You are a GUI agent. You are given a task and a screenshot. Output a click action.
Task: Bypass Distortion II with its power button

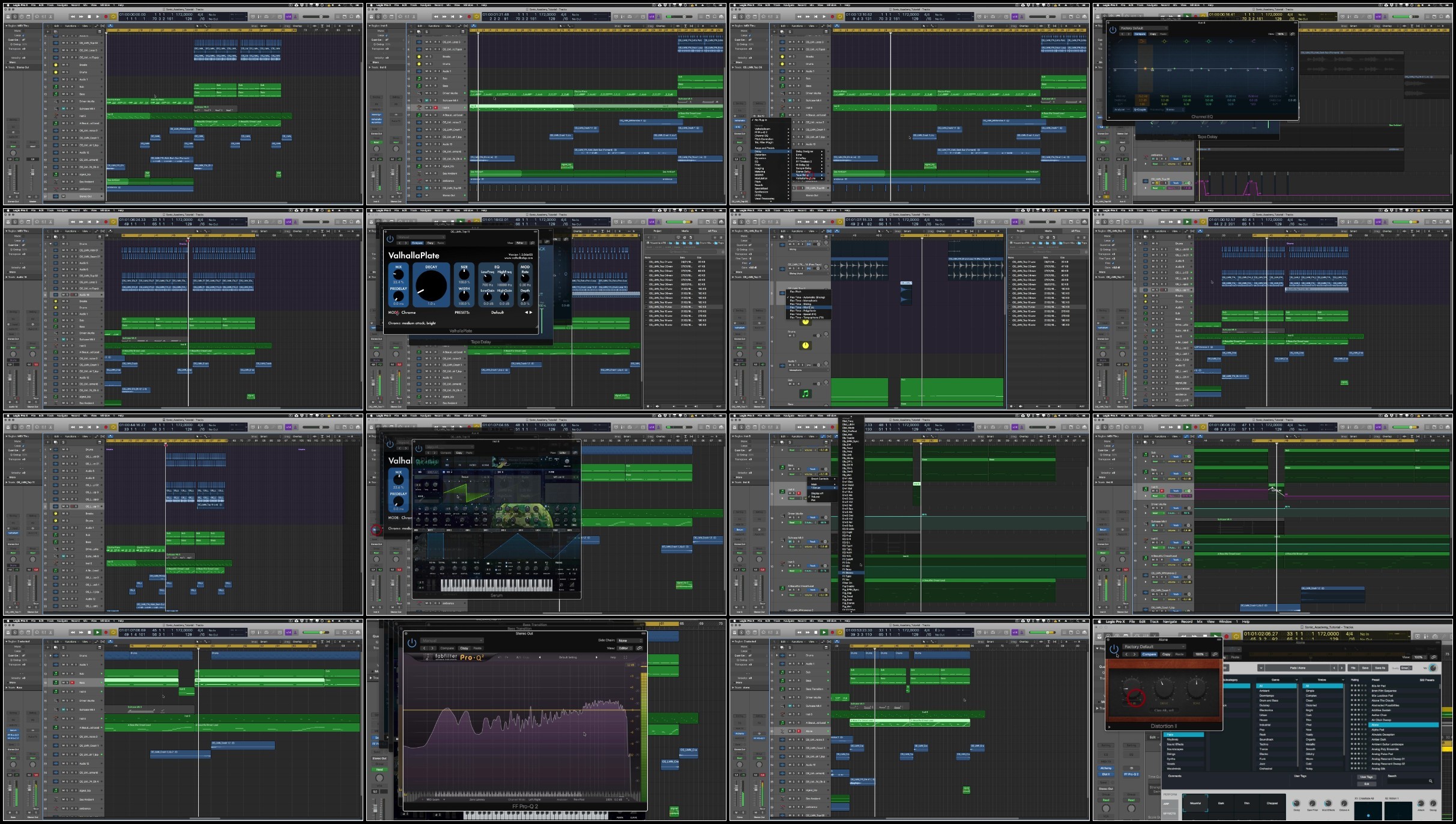(1114, 649)
